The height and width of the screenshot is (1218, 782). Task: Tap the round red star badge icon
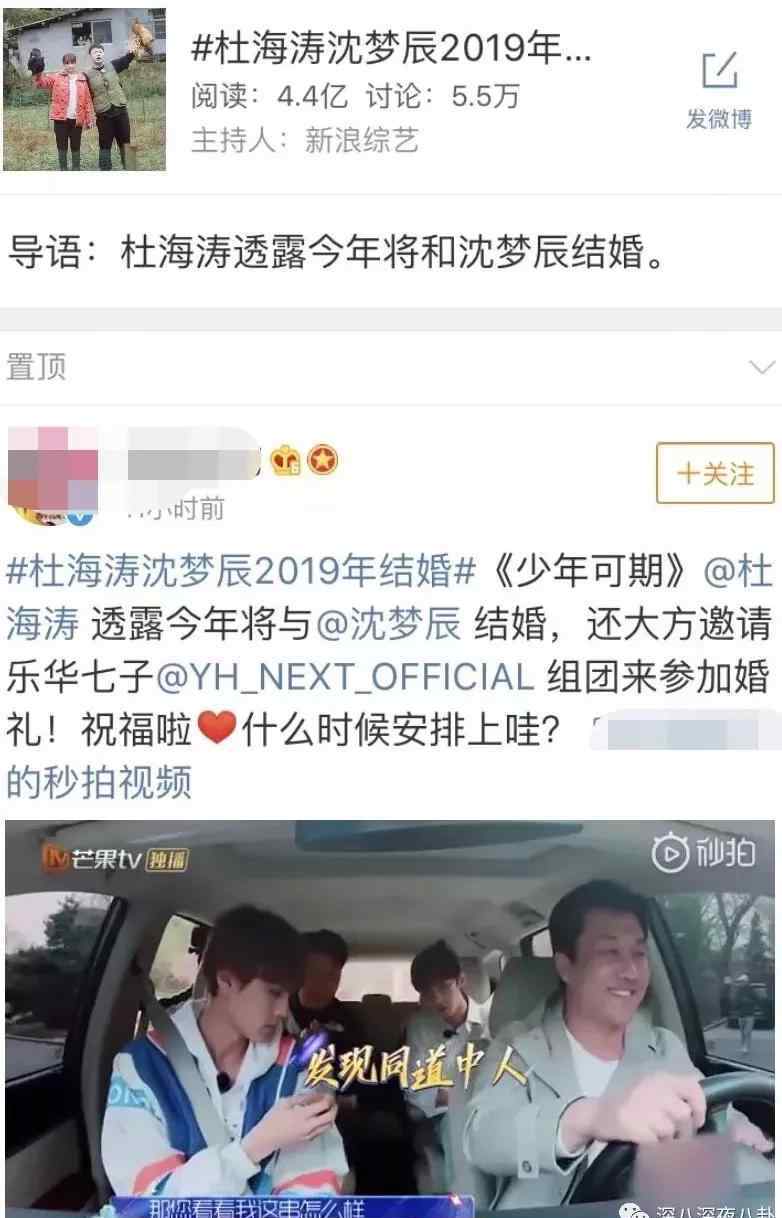click(323, 460)
